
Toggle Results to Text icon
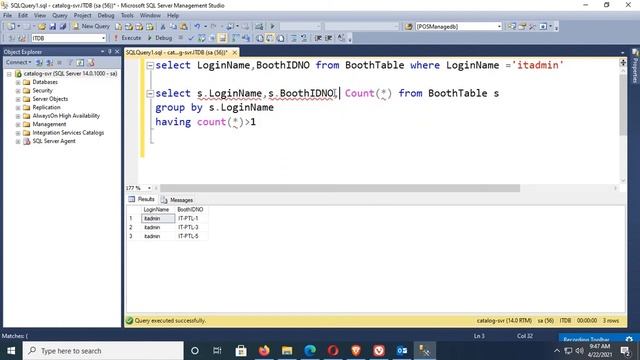pos(260,38)
